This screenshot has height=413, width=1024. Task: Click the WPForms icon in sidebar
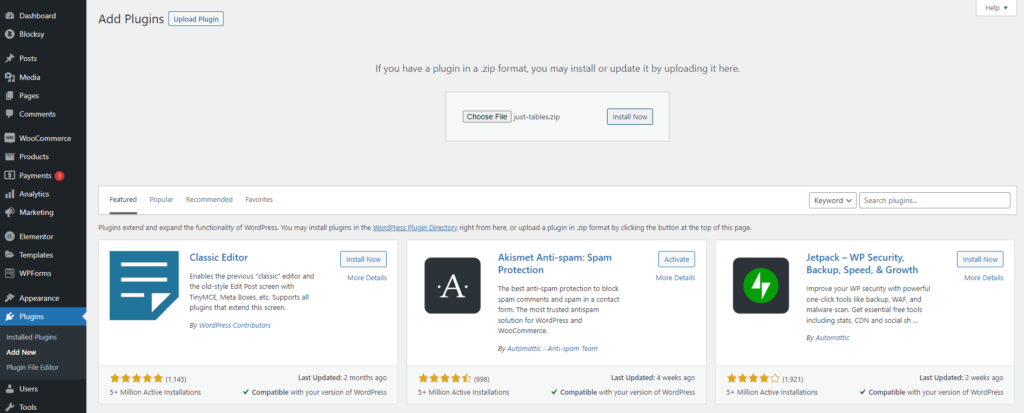[x=9, y=273]
